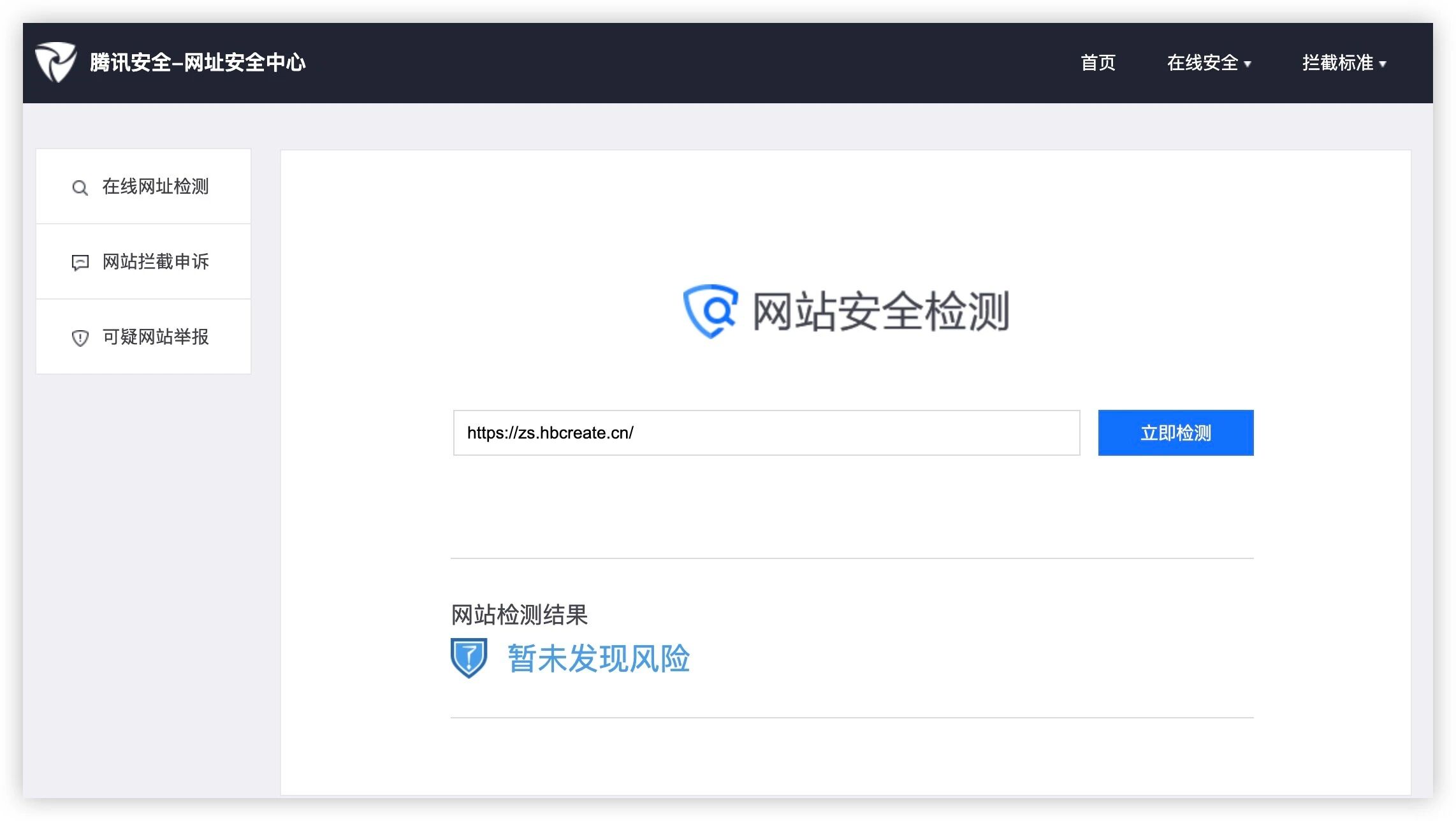Click the 网站安全检测 heading
Viewport: 1456px width, 821px height.
tap(880, 312)
